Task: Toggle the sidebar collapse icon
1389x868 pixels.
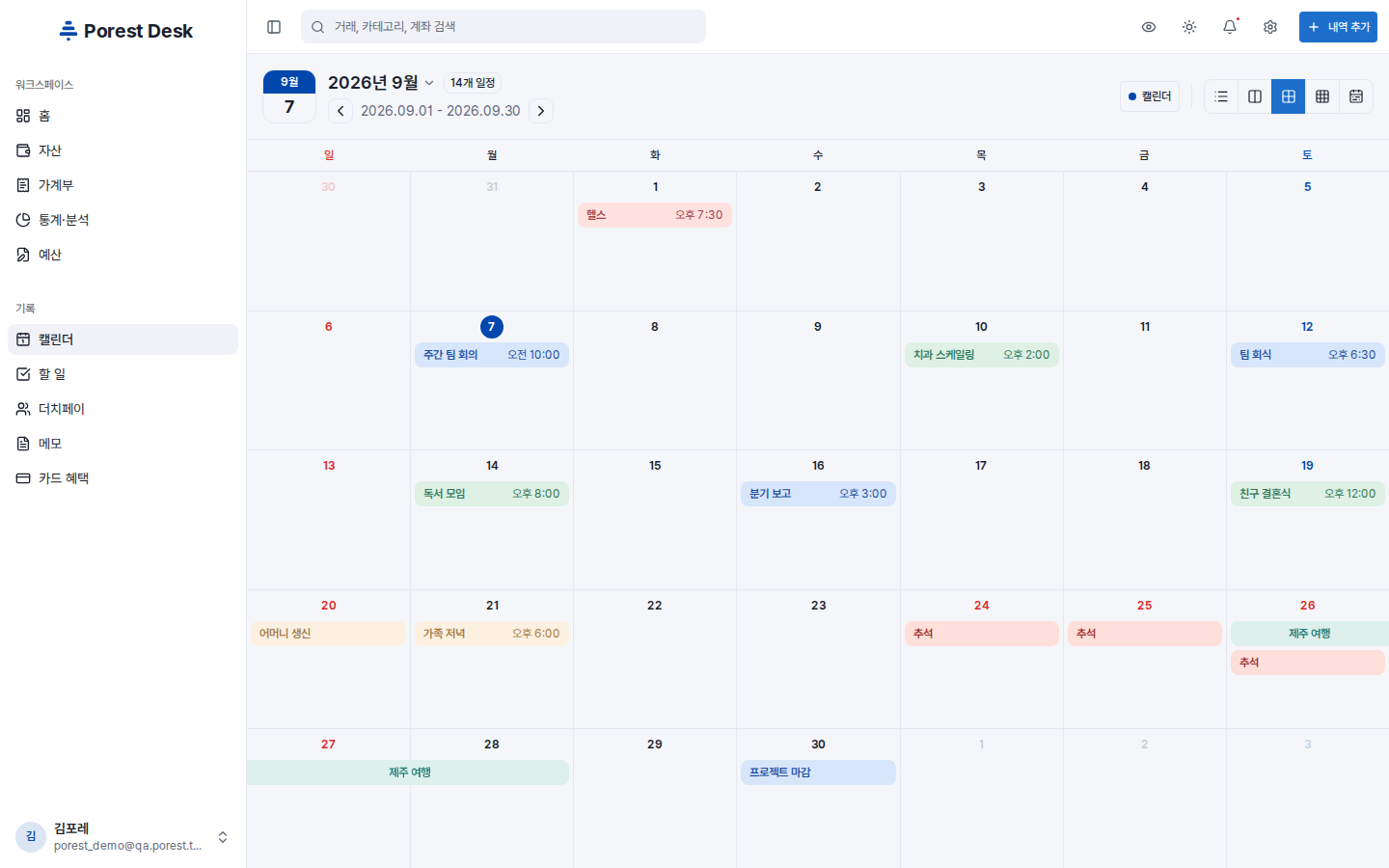Action: 274,27
